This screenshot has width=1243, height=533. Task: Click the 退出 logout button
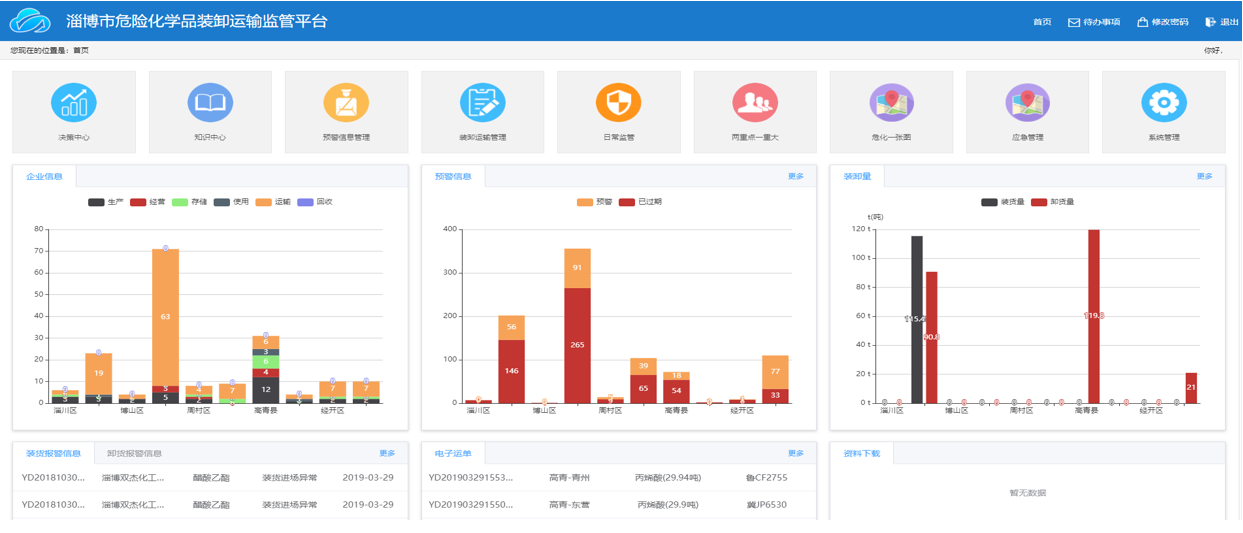point(1222,22)
